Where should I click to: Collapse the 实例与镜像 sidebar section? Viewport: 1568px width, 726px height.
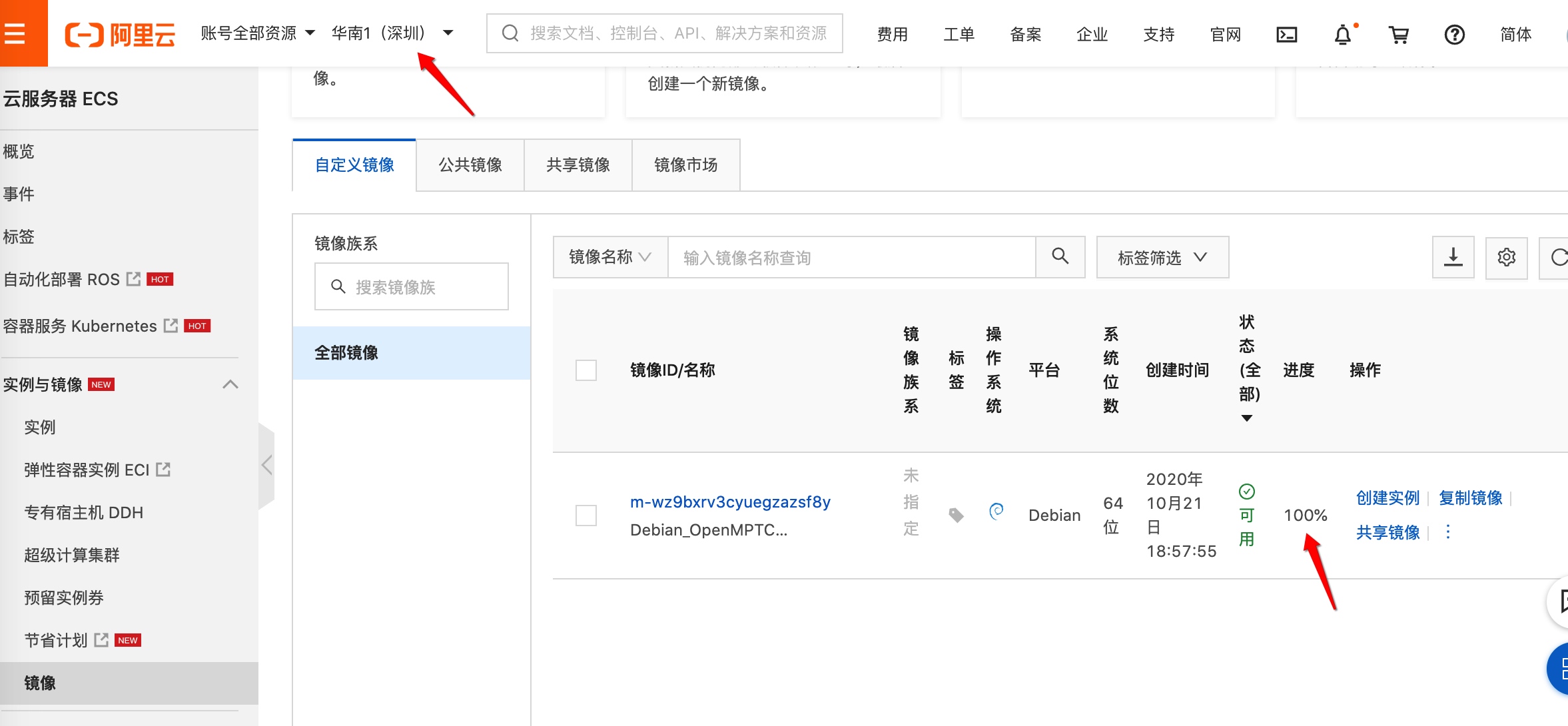pos(230,384)
